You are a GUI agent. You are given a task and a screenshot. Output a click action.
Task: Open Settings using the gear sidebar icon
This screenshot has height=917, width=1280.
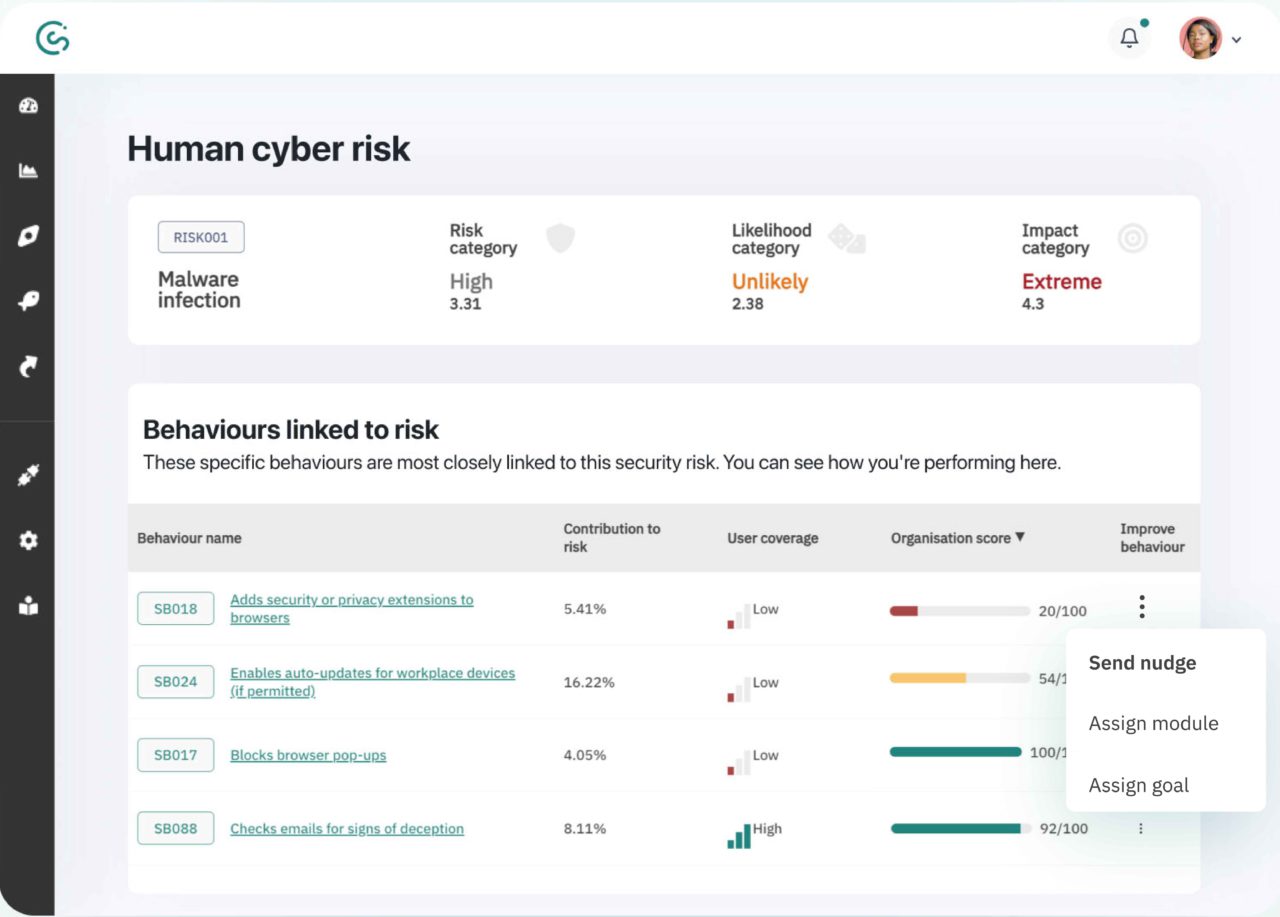pos(27,540)
